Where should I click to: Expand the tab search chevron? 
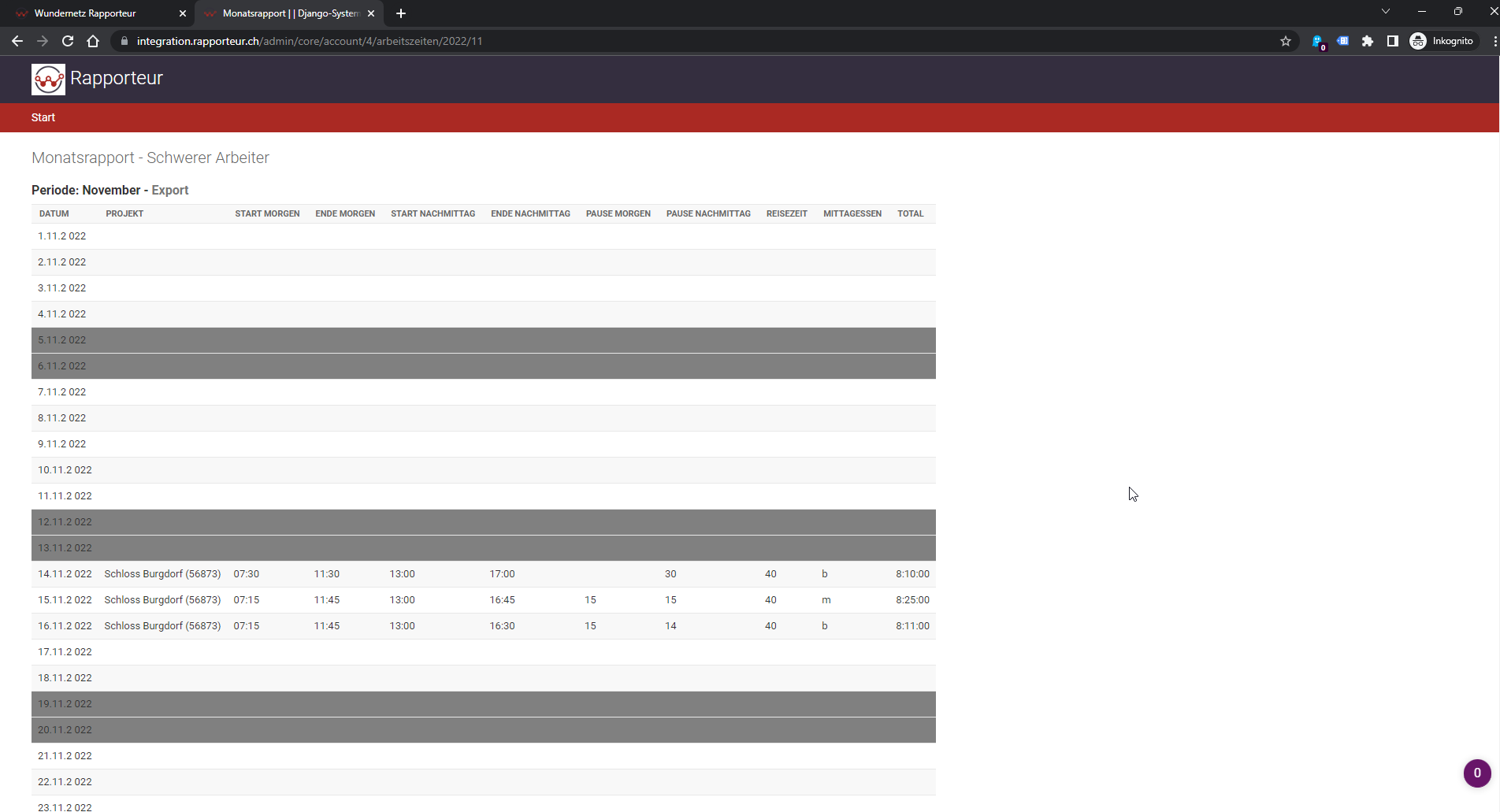click(1386, 11)
